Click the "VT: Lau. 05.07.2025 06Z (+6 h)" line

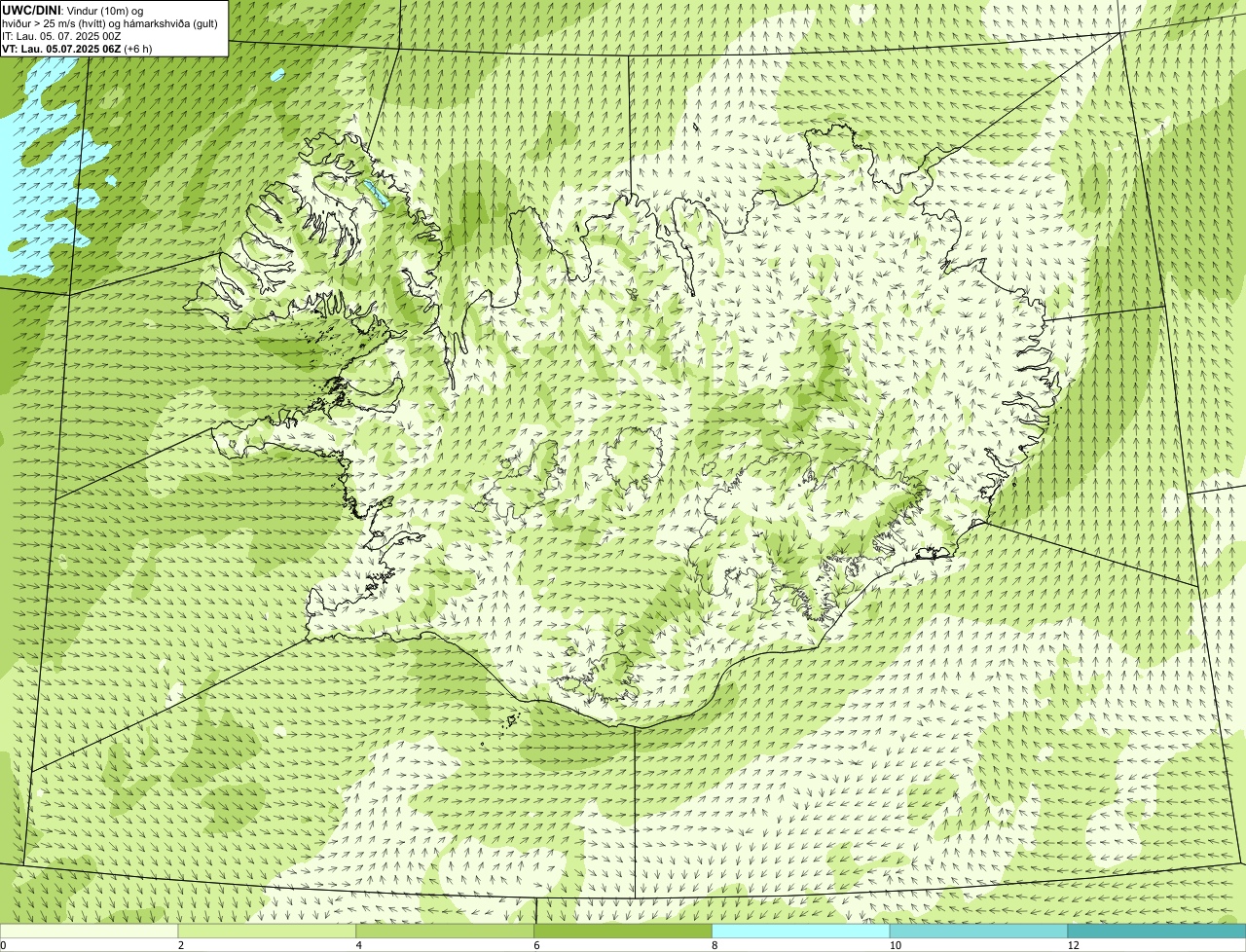(x=77, y=49)
